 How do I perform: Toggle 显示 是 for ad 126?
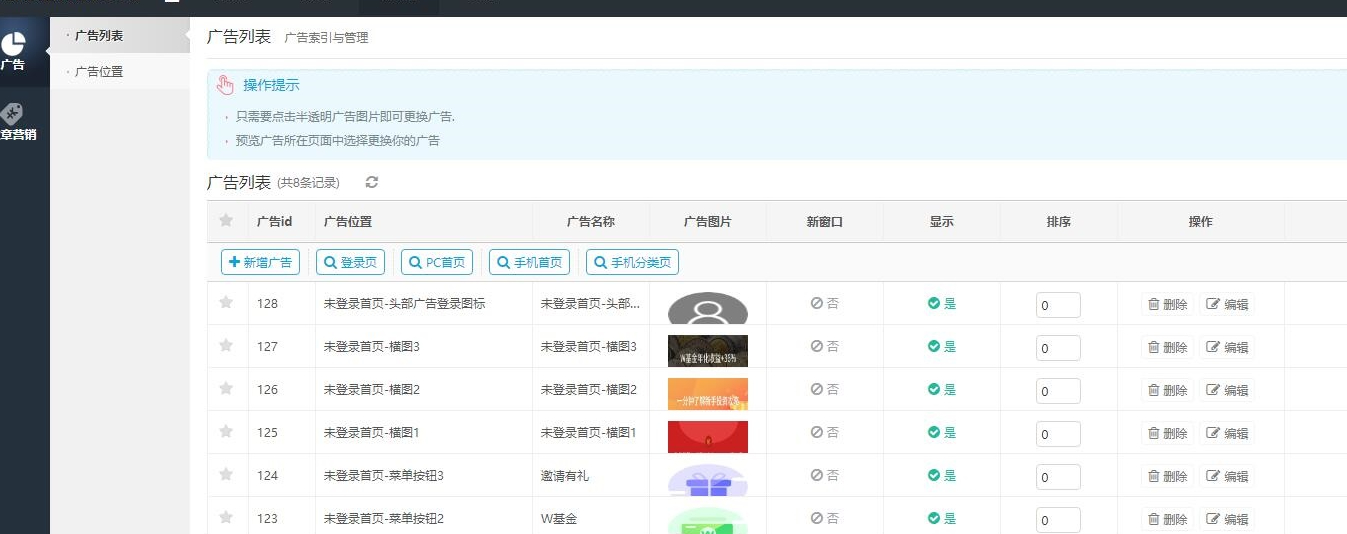coord(942,389)
